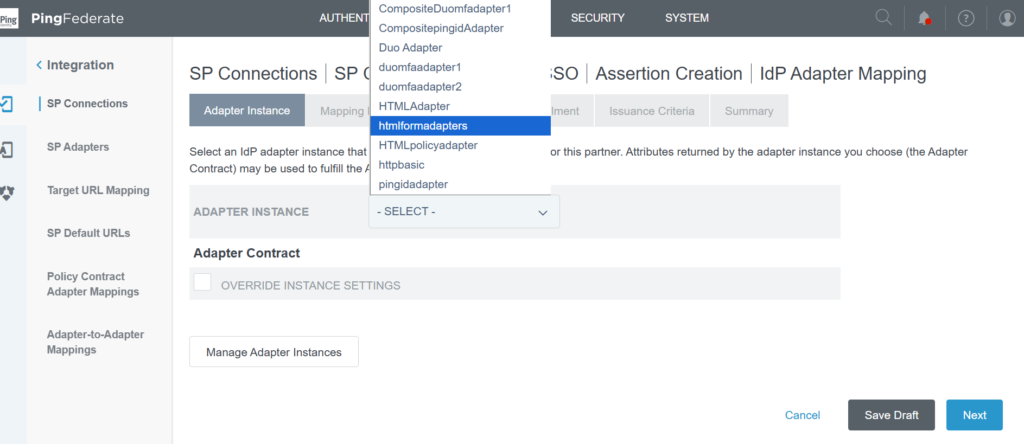Click the ADAPTER INSTANCE field label
Image resolution: width=1024 pixels, height=444 pixels.
pos(251,212)
